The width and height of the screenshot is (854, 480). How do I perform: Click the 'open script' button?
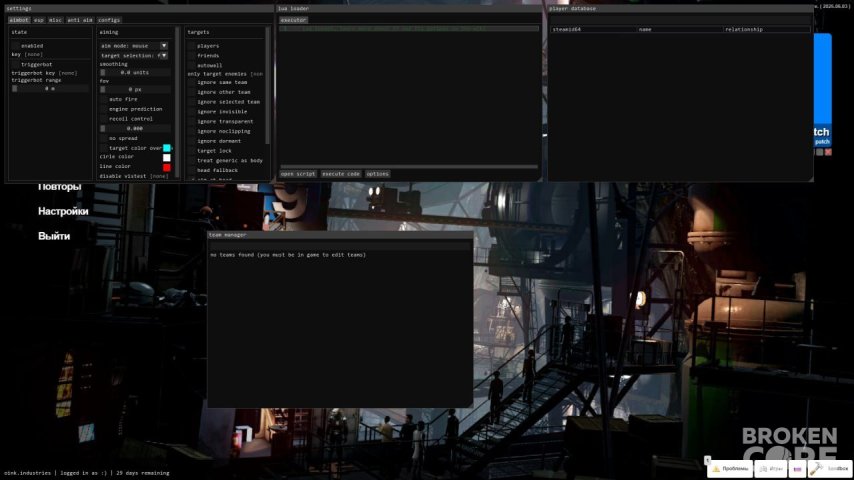298,174
